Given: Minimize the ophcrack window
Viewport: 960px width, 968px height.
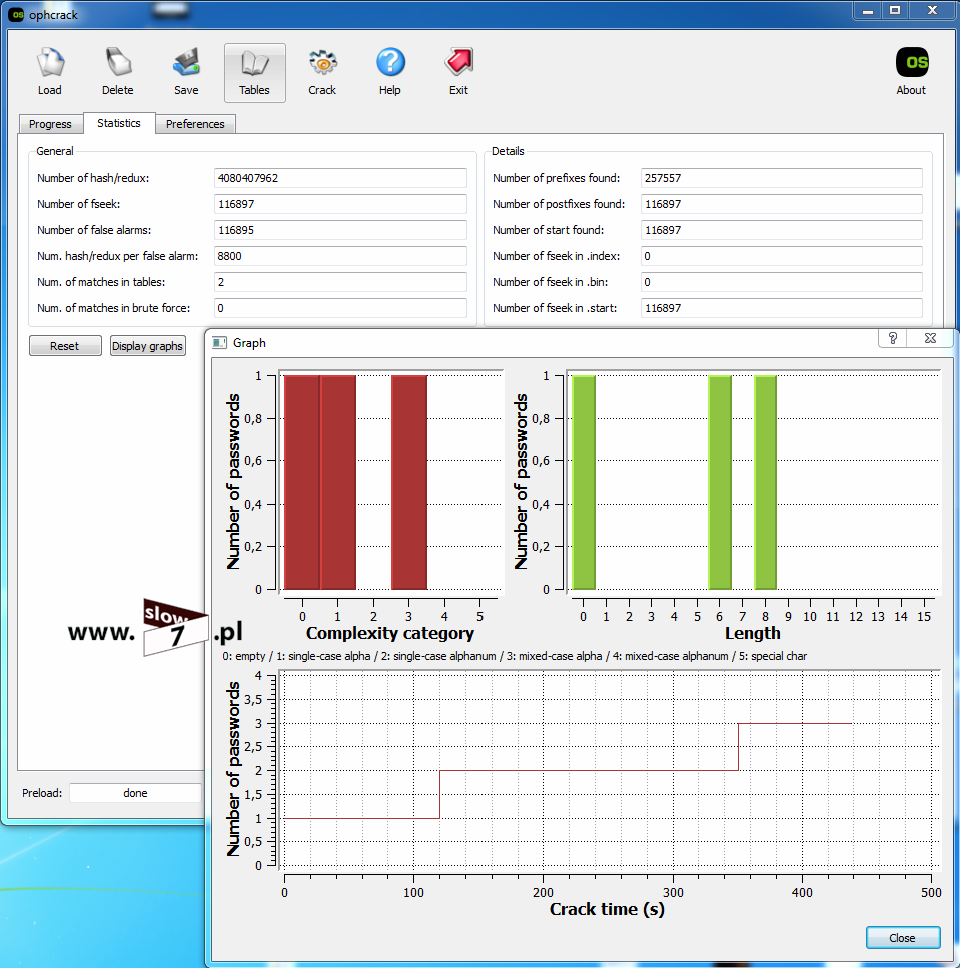Looking at the screenshot, I should [x=867, y=10].
